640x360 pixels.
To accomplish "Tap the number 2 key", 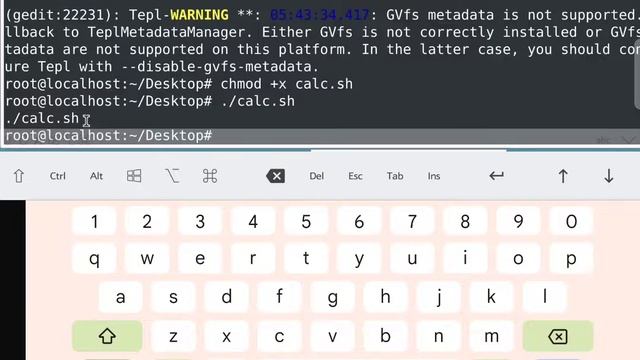I will pyautogui.click(x=147, y=222).
